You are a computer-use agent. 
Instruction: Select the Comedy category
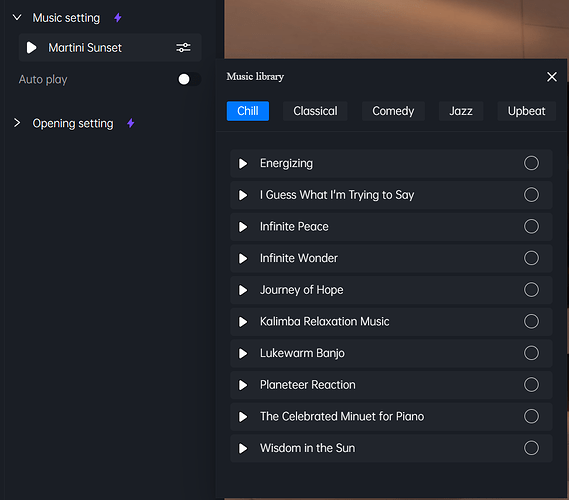(x=393, y=111)
